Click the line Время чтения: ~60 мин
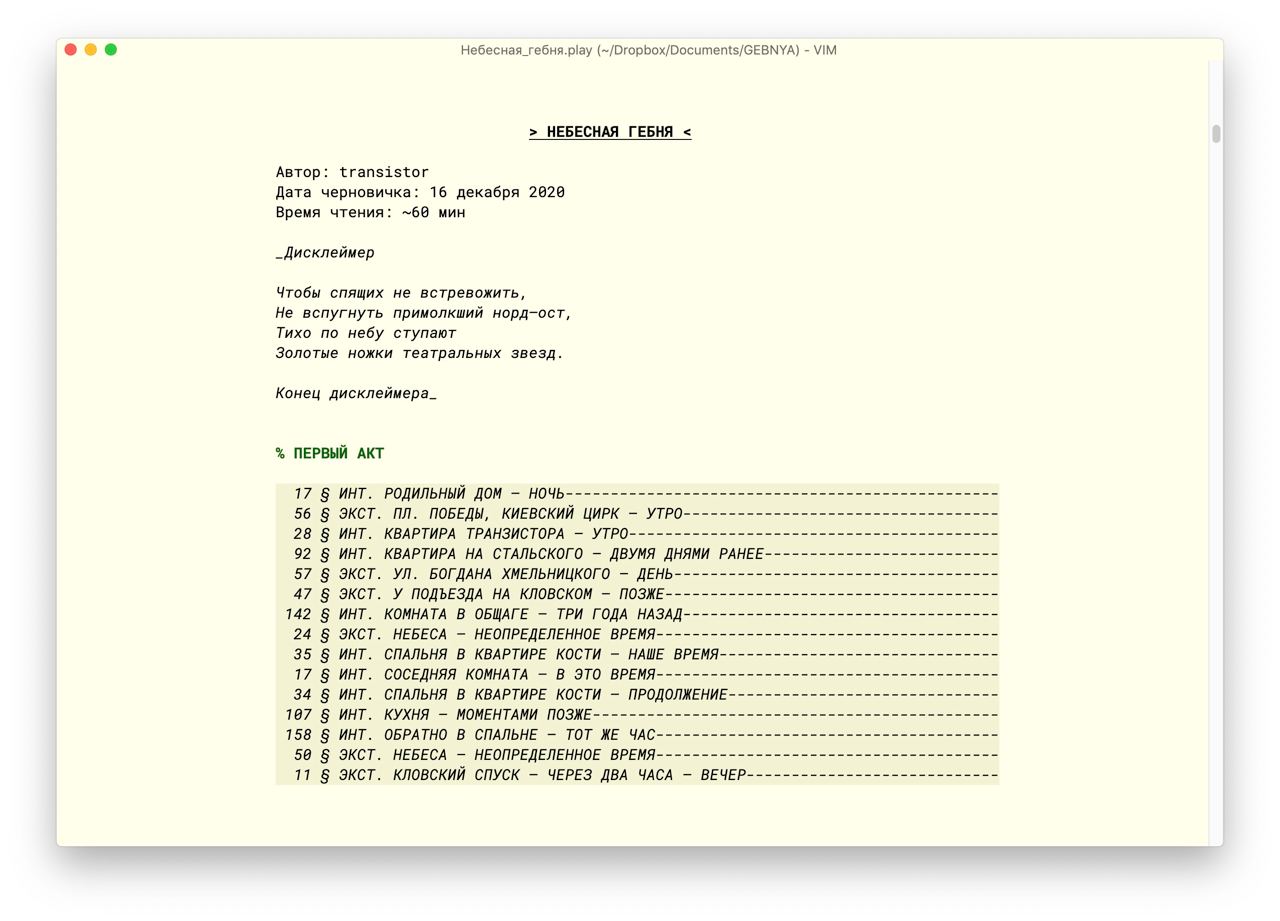Screen dimensions: 1280x921 [x=371, y=212]
